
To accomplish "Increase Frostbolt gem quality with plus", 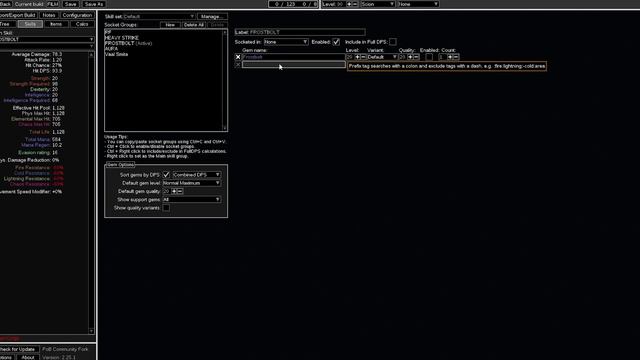I will click(x=410, y=57).
